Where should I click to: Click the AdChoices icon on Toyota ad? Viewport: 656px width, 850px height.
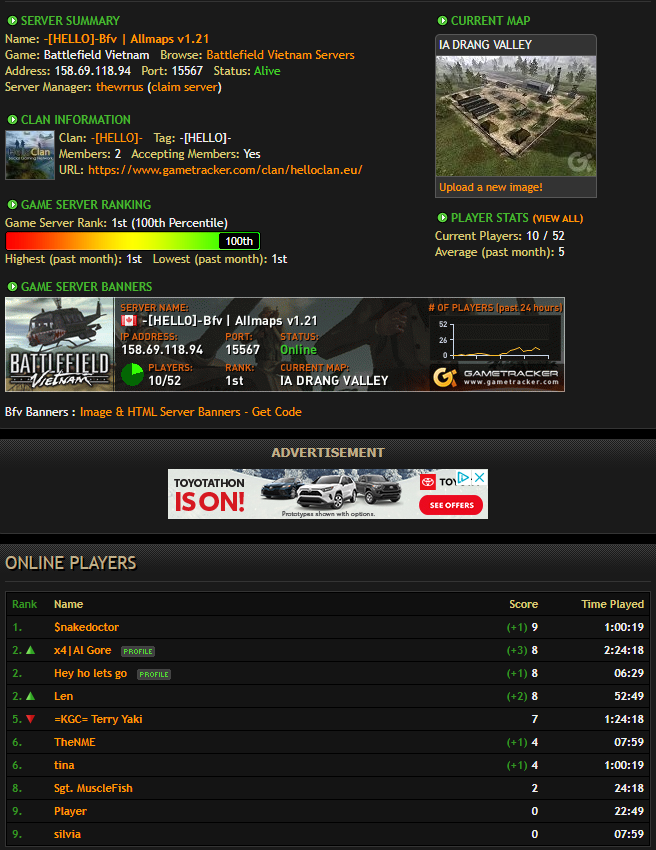(464, 478)
